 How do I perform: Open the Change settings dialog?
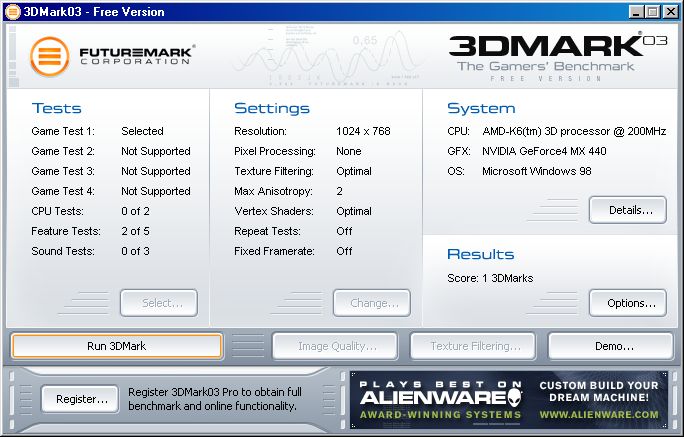pyautogui.click(x=372, y=302)
